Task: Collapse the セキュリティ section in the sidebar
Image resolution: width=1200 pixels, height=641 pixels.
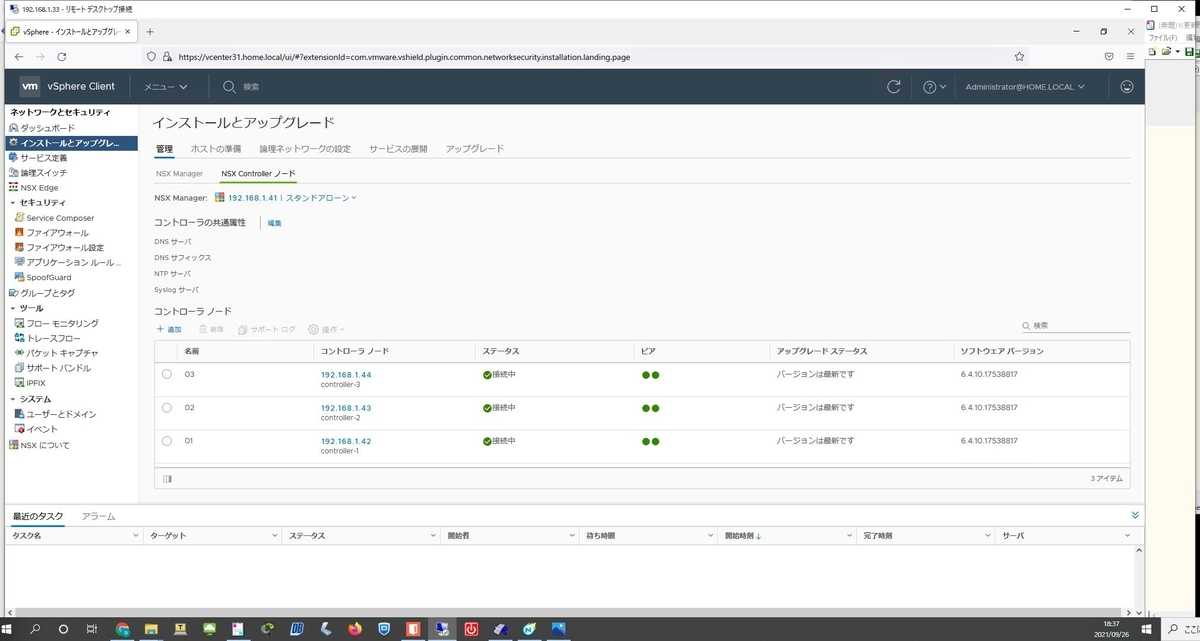Action: (x=12, y=203)
